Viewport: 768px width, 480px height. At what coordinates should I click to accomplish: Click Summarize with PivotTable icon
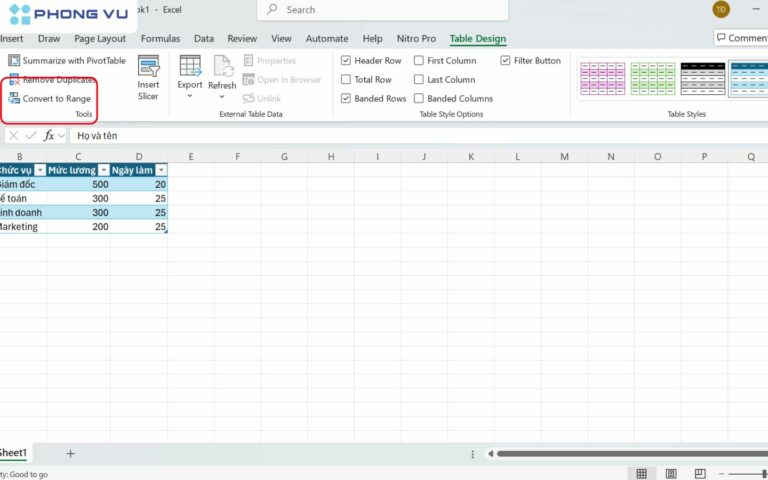(x=14, y=60)
